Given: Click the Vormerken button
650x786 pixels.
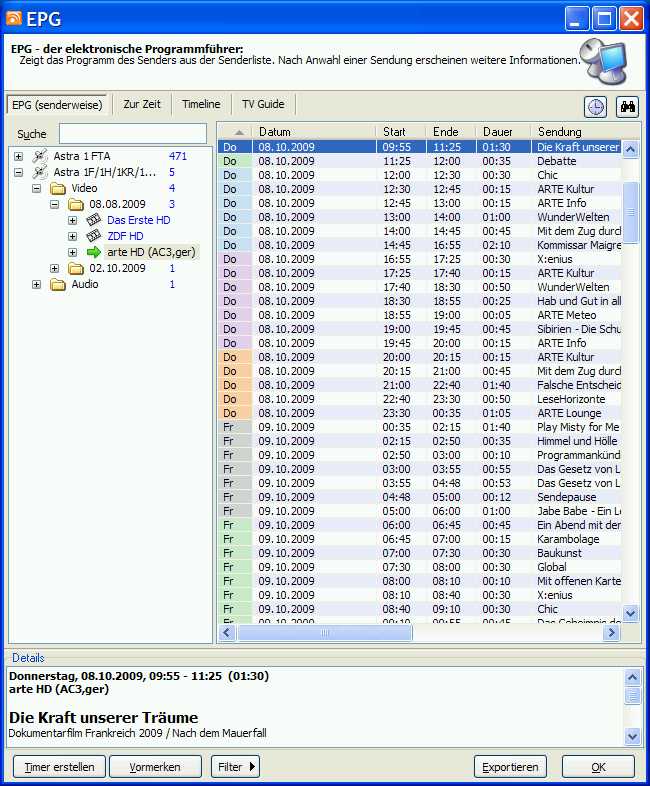Looking at the screenshot, I should (155, 767).
